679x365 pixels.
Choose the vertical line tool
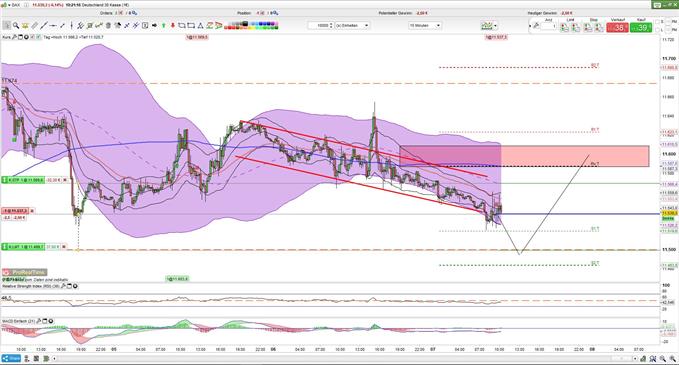71,26
